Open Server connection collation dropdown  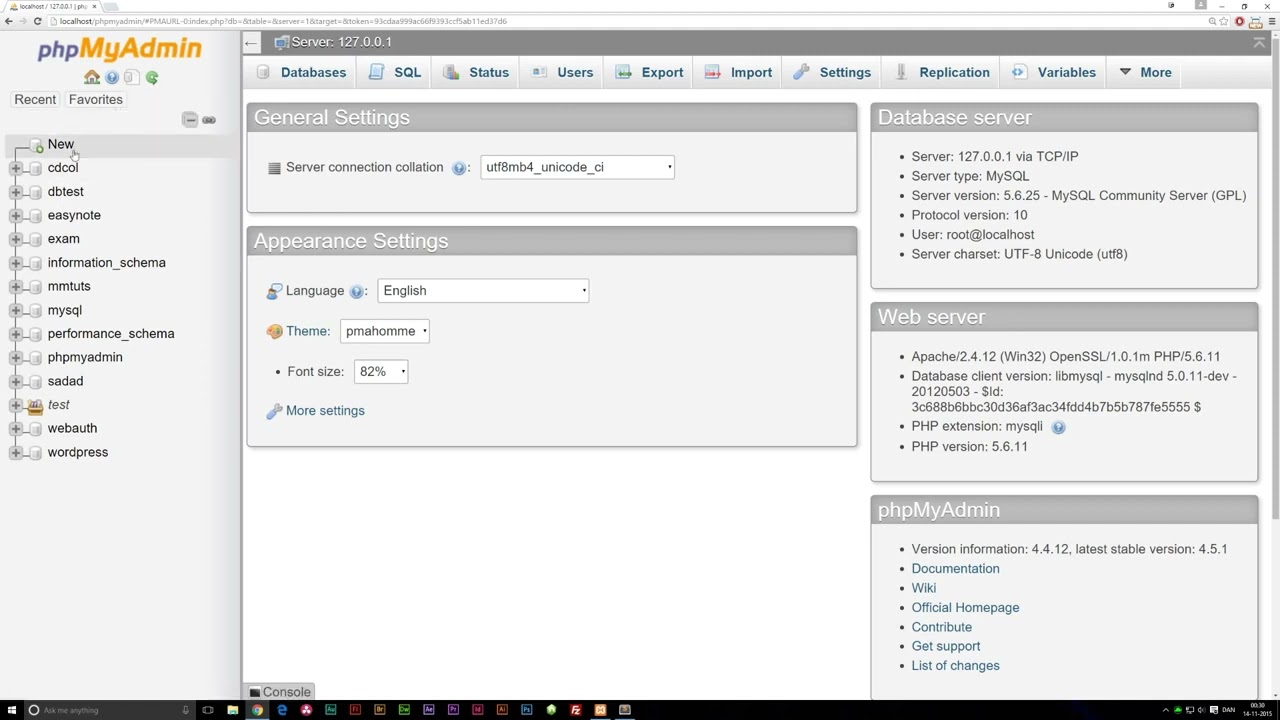[577, 167]
